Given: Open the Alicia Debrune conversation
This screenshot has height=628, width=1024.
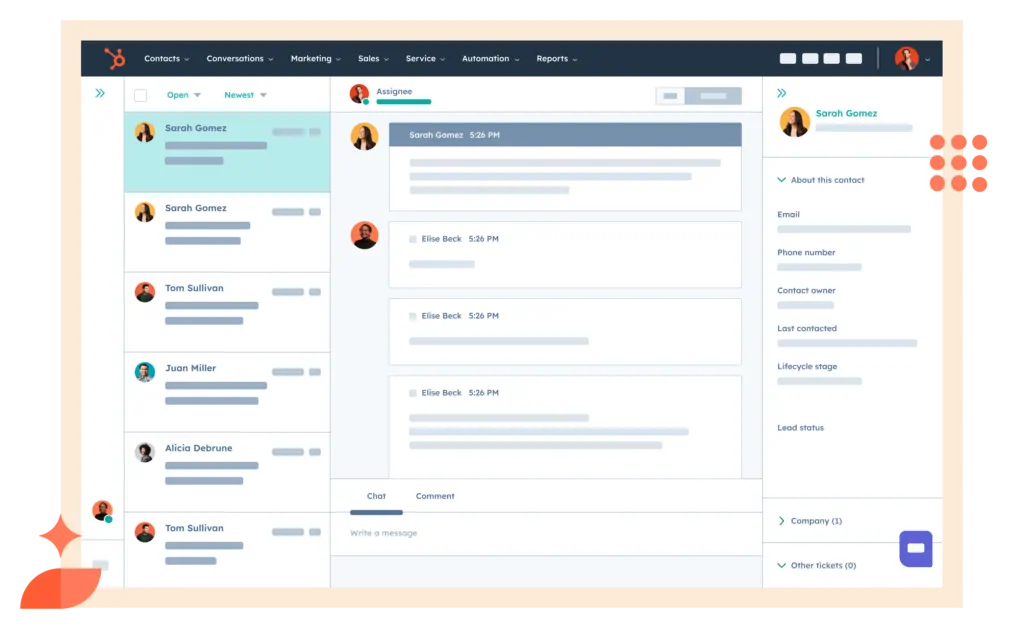Looking at the screenshot, I should (227, 472).
